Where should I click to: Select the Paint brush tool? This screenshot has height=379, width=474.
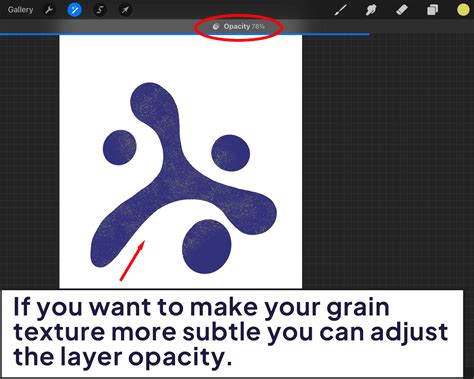[341, 10]
